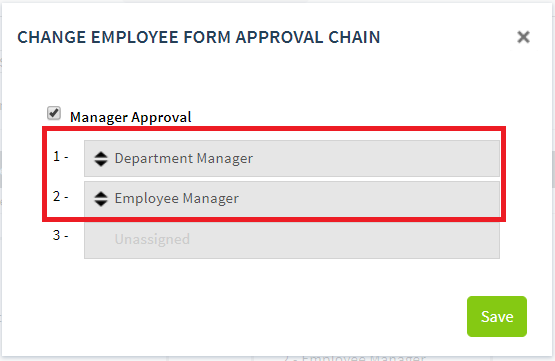Click the step number 3 label

click(61, 235)
